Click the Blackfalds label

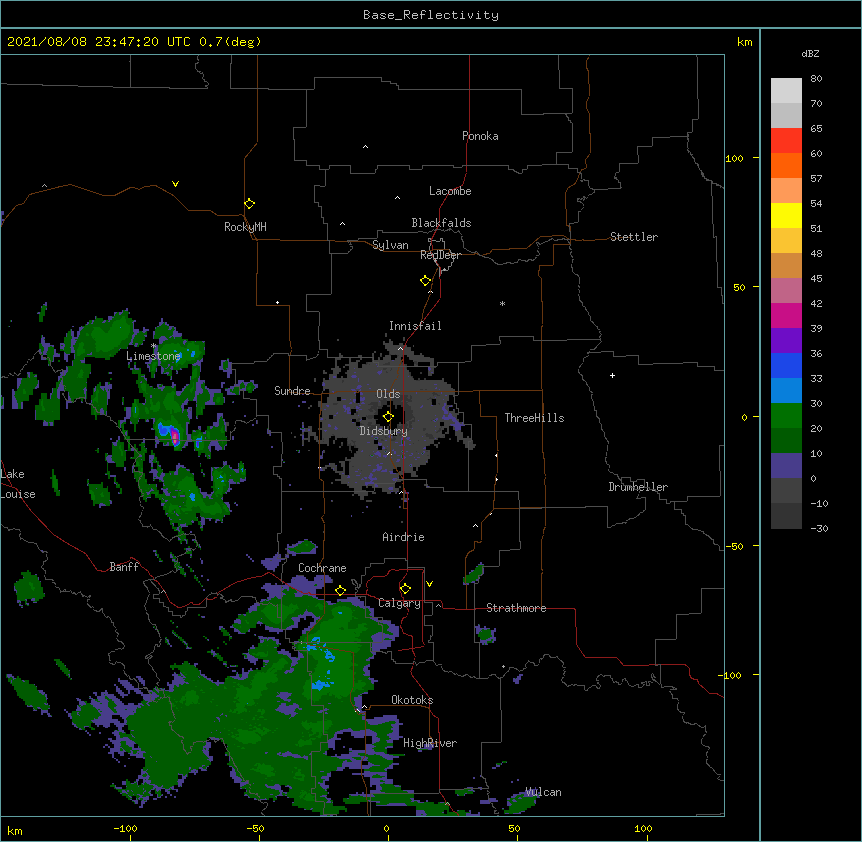441,223
